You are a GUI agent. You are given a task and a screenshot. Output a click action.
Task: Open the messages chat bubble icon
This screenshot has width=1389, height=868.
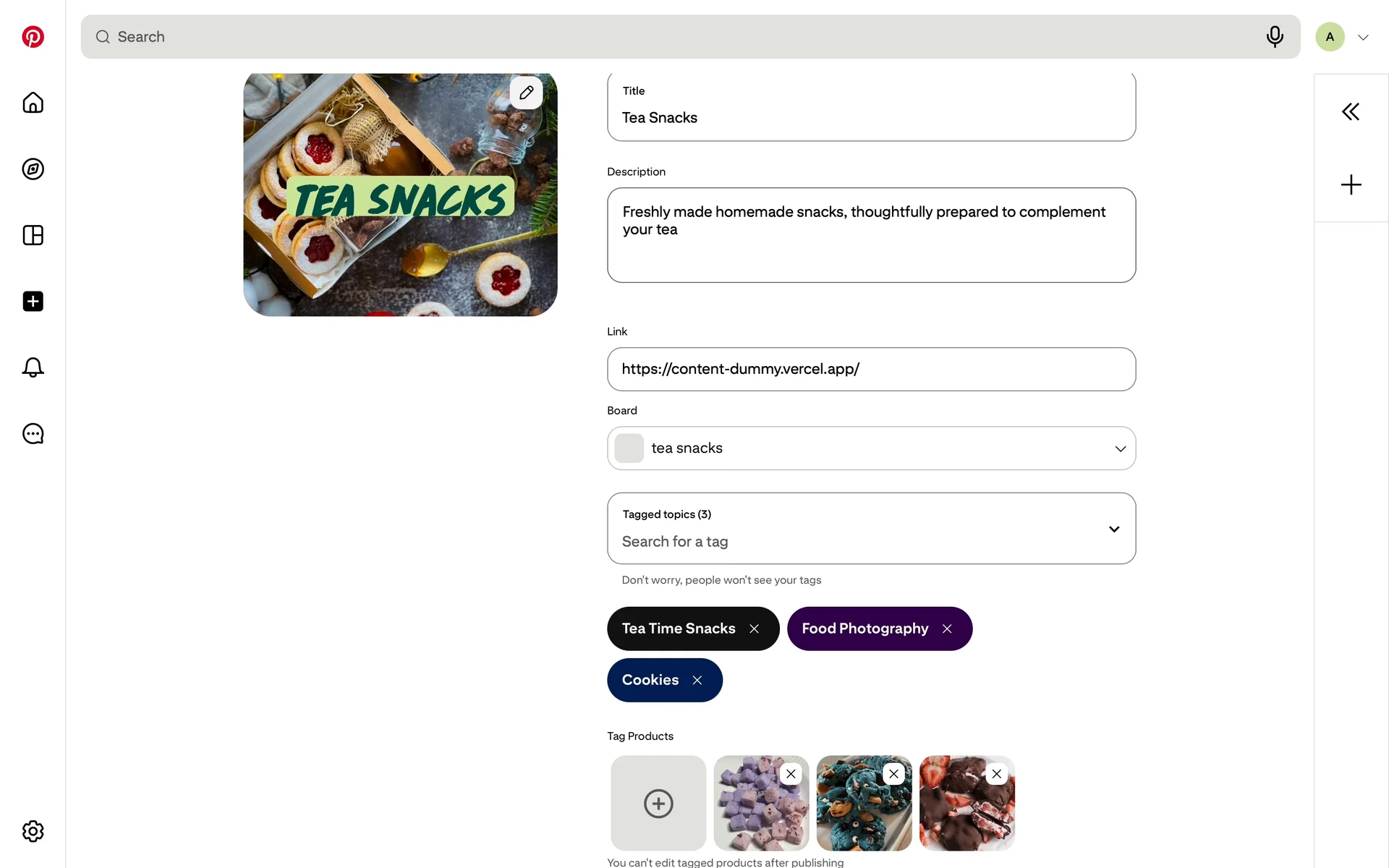(33, 434)
